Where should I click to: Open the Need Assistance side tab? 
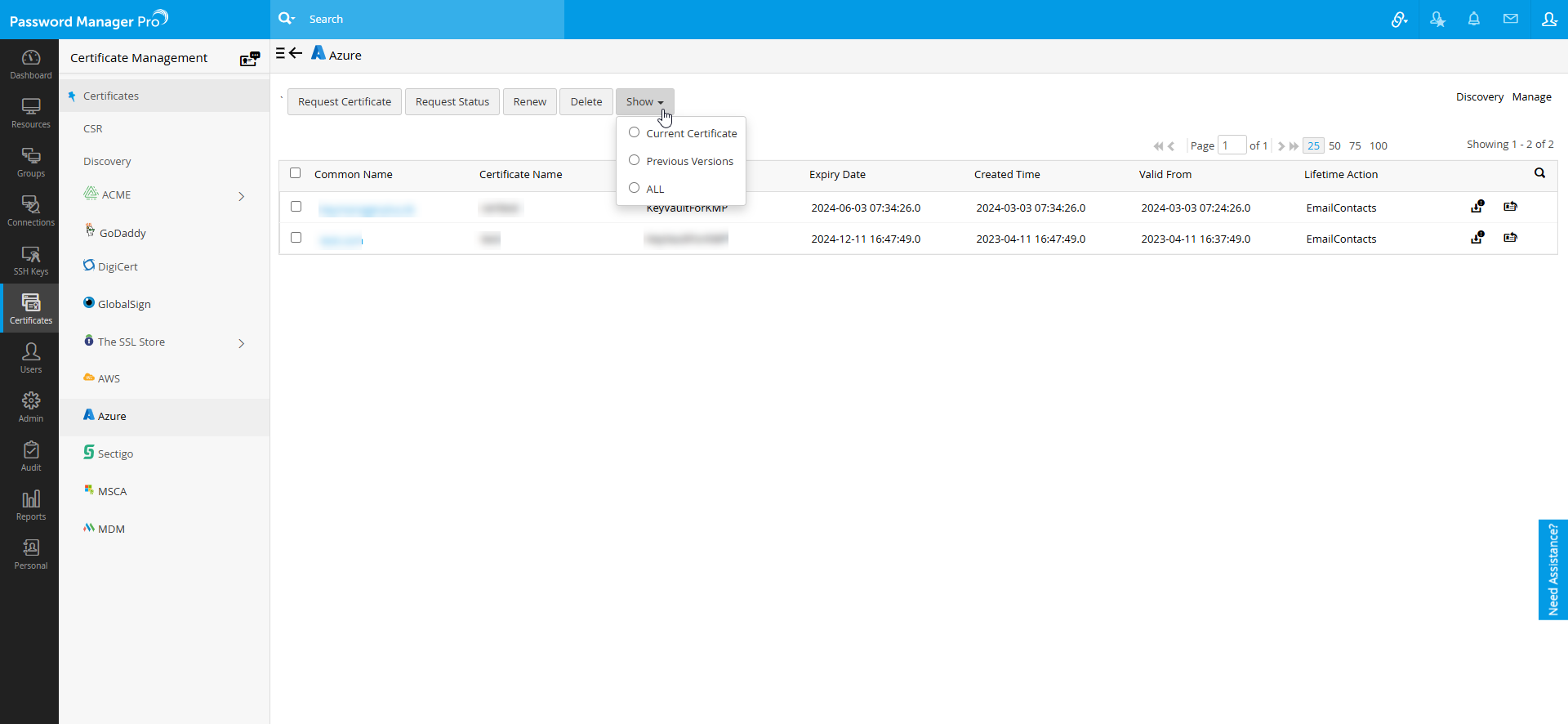point(1552,570)
